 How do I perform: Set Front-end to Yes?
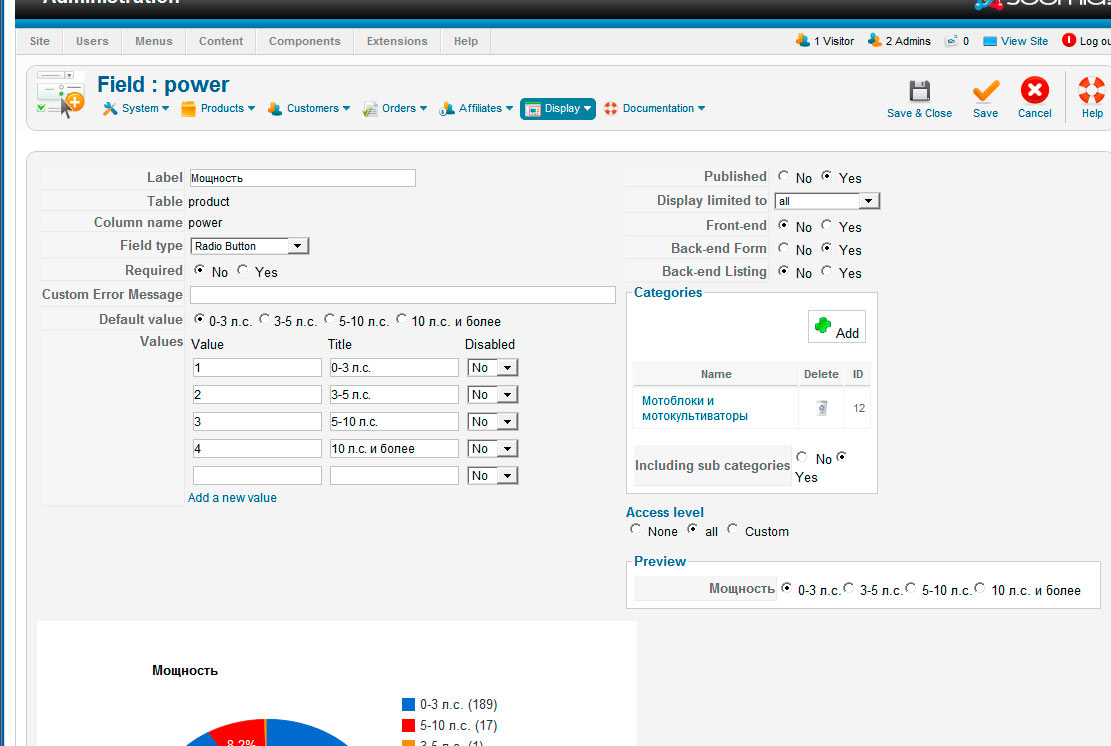coord(827,225)
